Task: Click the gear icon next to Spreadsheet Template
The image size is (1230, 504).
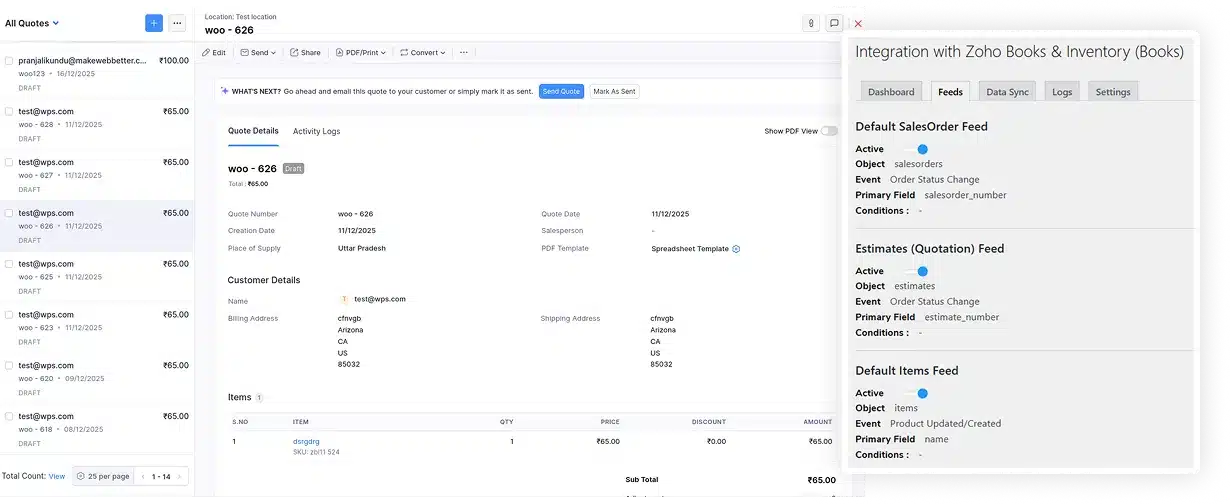Action: point(736,249)
